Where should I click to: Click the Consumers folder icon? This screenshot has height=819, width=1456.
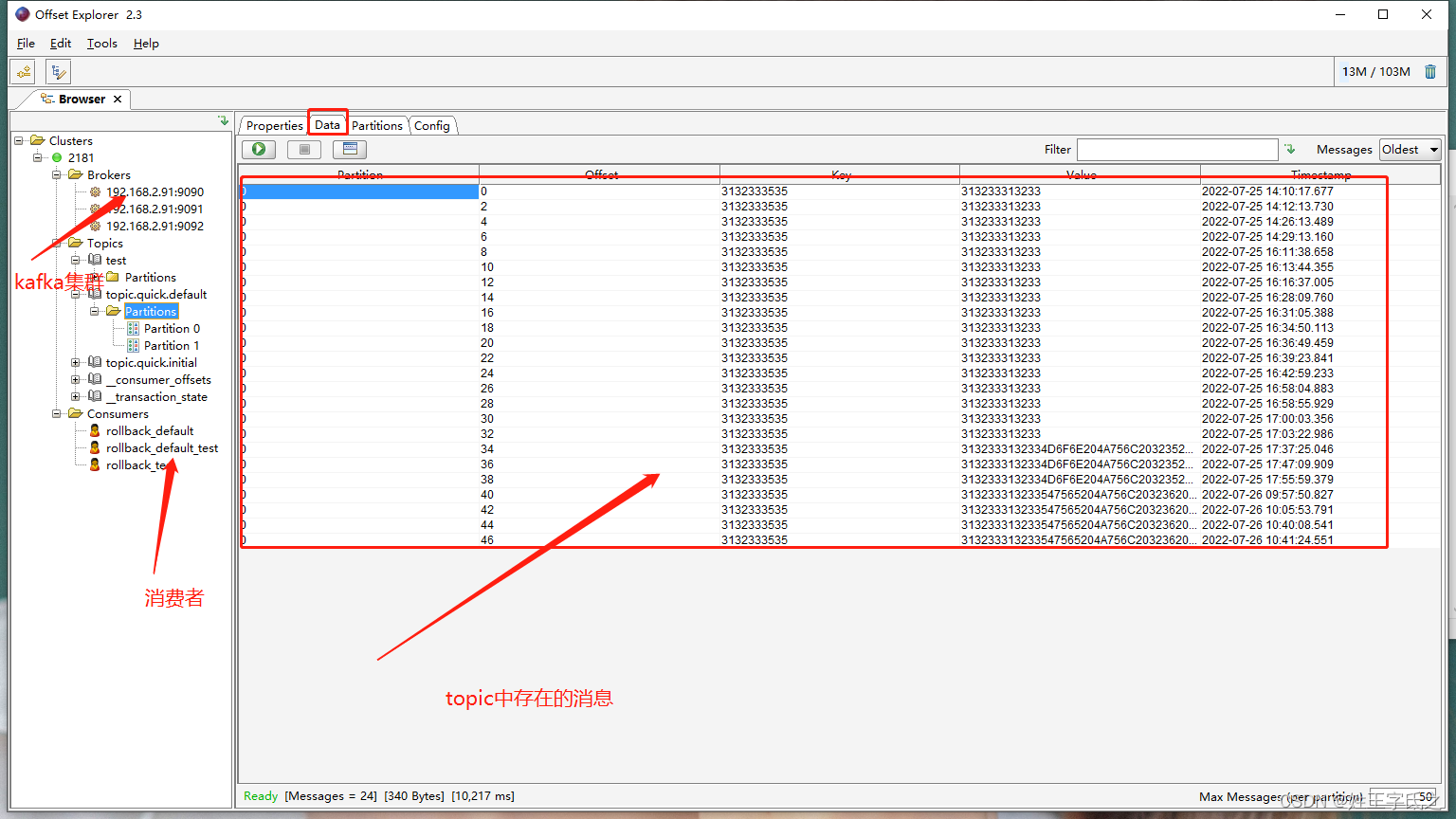pos(75,413)
